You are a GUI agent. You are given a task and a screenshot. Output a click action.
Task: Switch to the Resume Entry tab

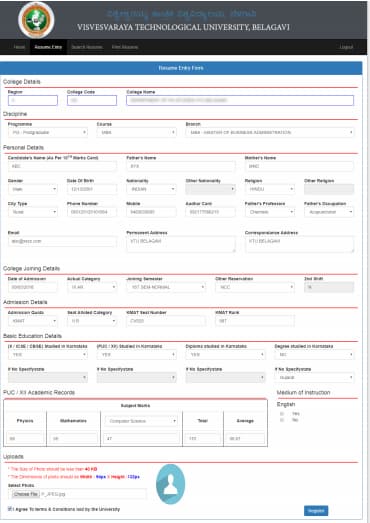click(x=48, y=47)
